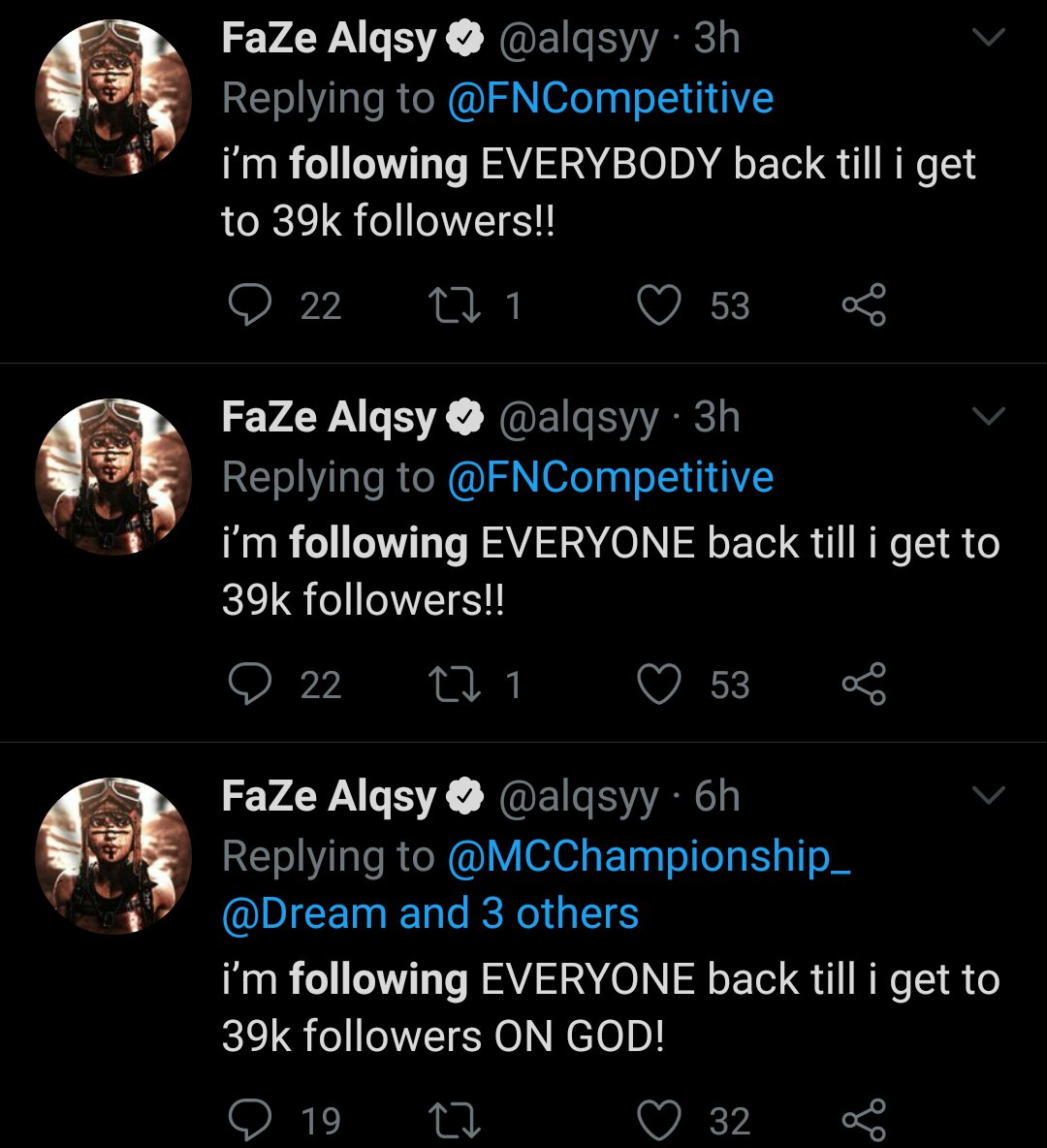Open the @MCChampionship_ mention link
The height and width of the screenshot is (1148, 1047).
coord(649,856)
